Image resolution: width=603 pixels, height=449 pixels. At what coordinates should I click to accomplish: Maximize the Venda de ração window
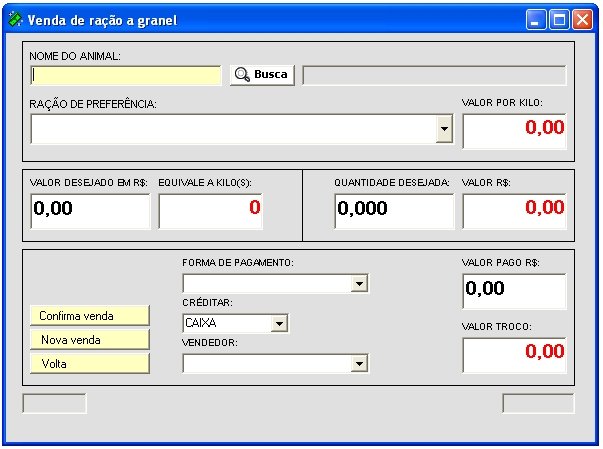point(560,19)
